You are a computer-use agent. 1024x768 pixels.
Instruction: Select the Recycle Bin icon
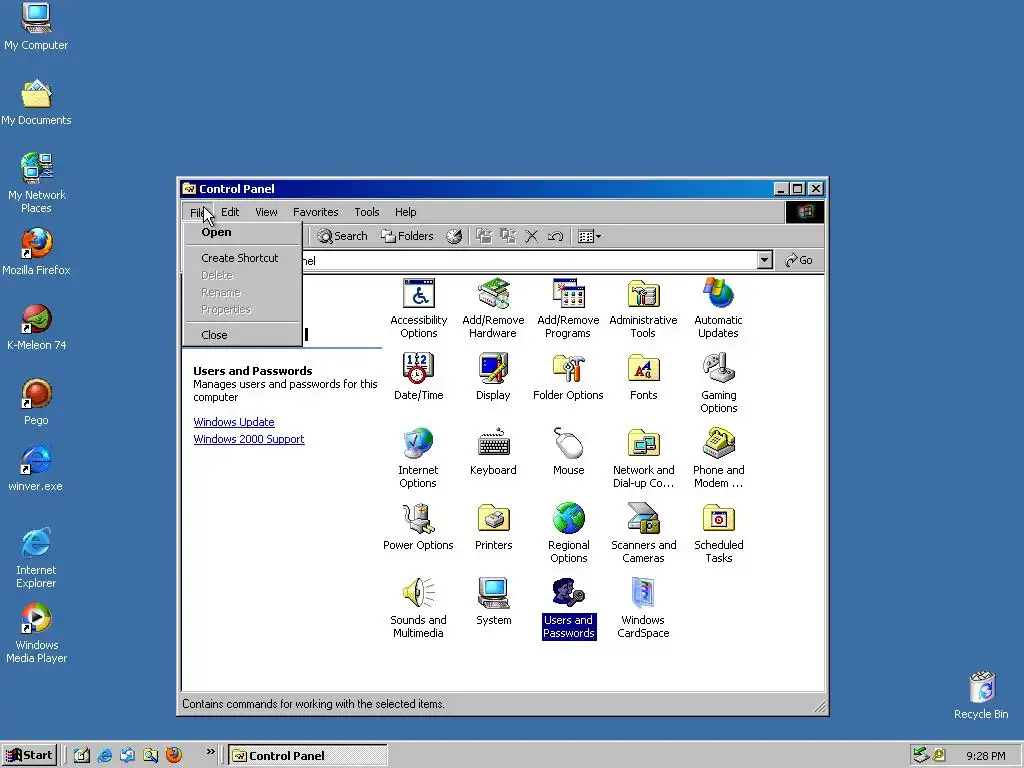pyautogui.click(x=981, y=696)
